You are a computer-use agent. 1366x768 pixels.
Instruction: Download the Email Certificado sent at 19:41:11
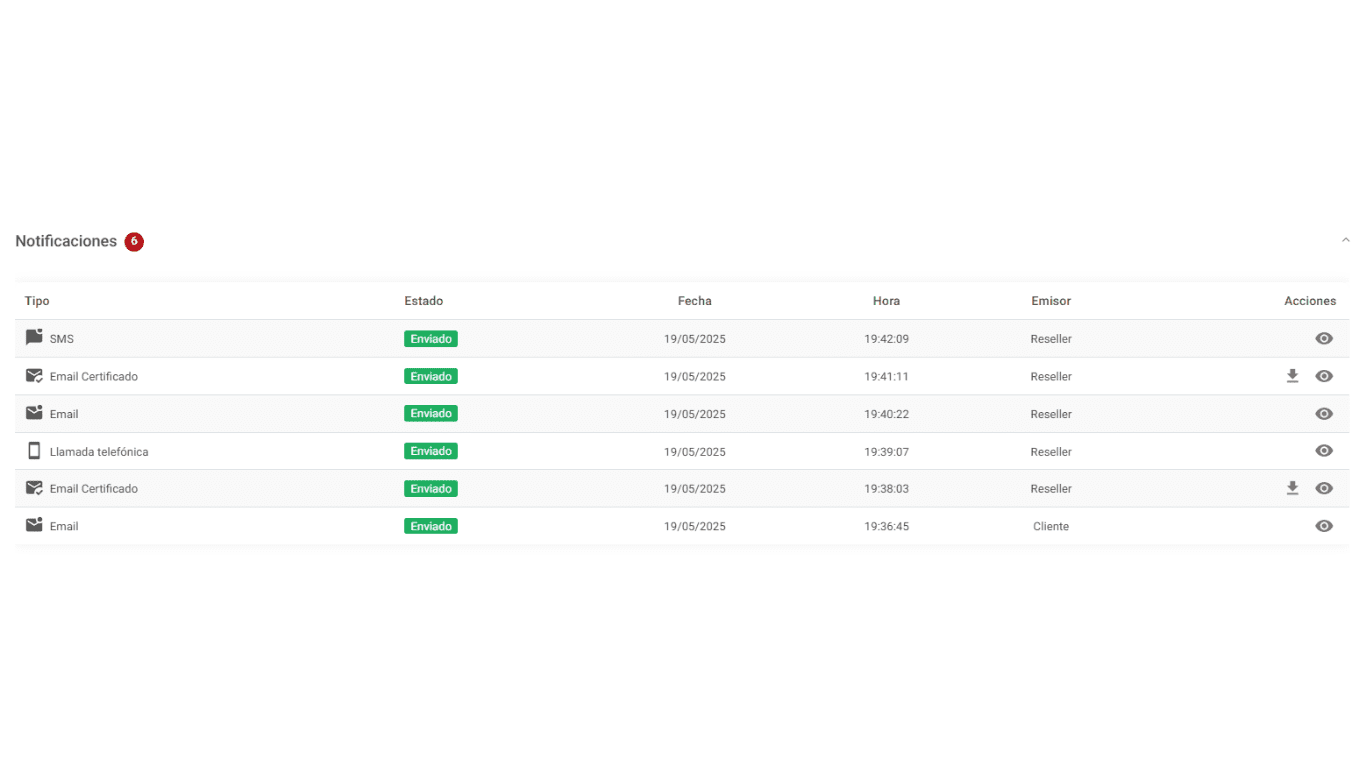coord(1292,376)
